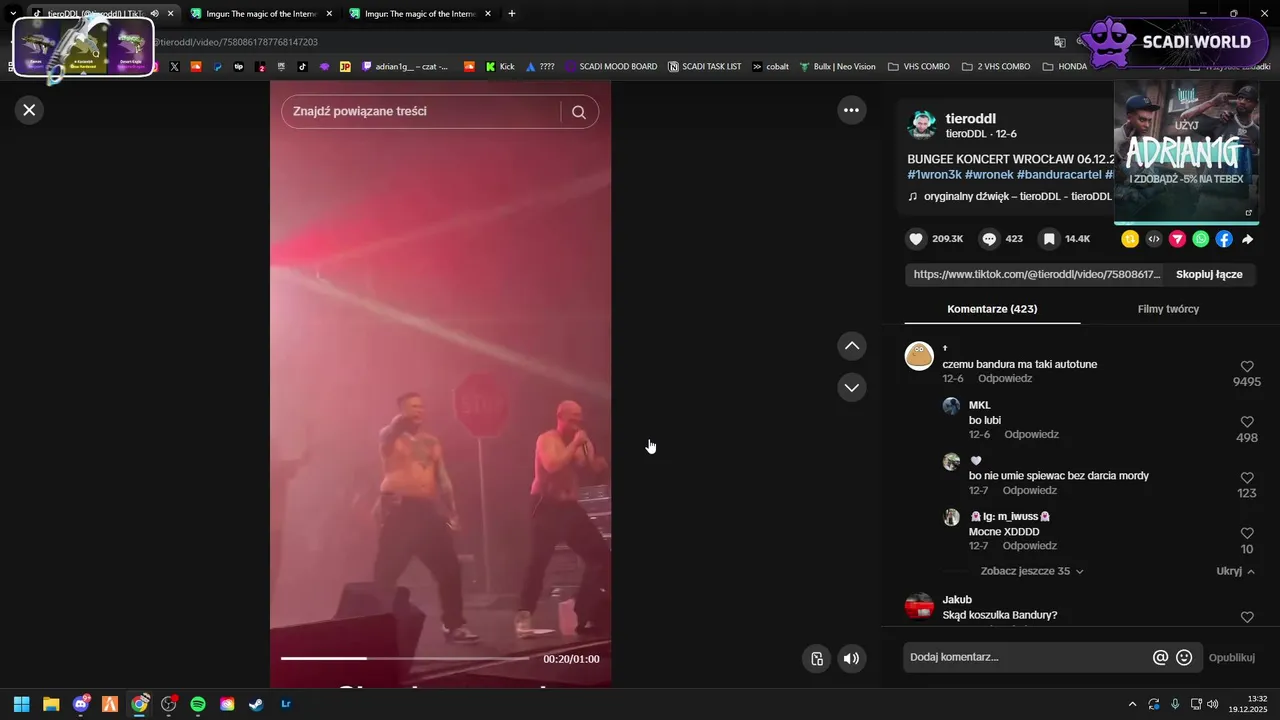This screenshot has height=720, width=1280.
Task: Like the 'bo nie umie spiewac' reply
Action: pos(1247,478)
